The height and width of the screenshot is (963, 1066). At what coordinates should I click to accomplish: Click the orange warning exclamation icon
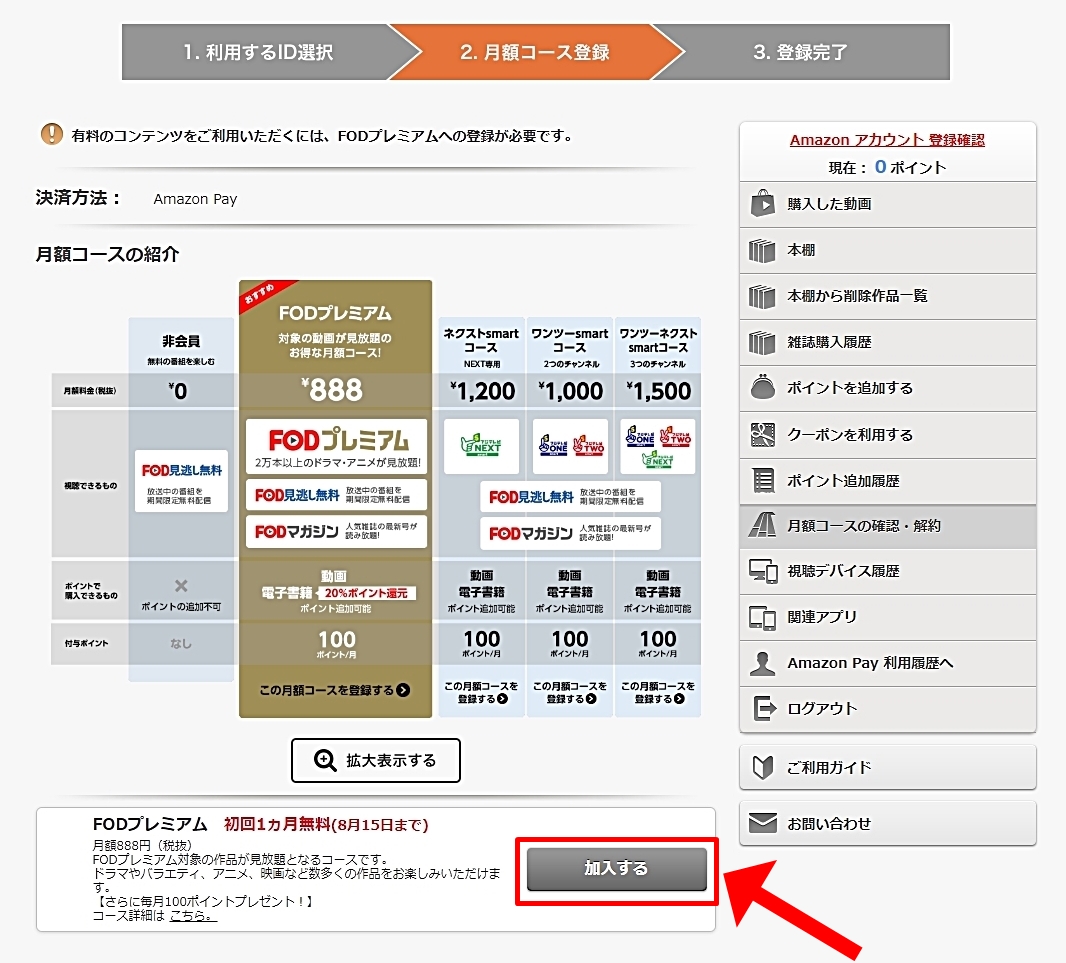pos(52,134)
